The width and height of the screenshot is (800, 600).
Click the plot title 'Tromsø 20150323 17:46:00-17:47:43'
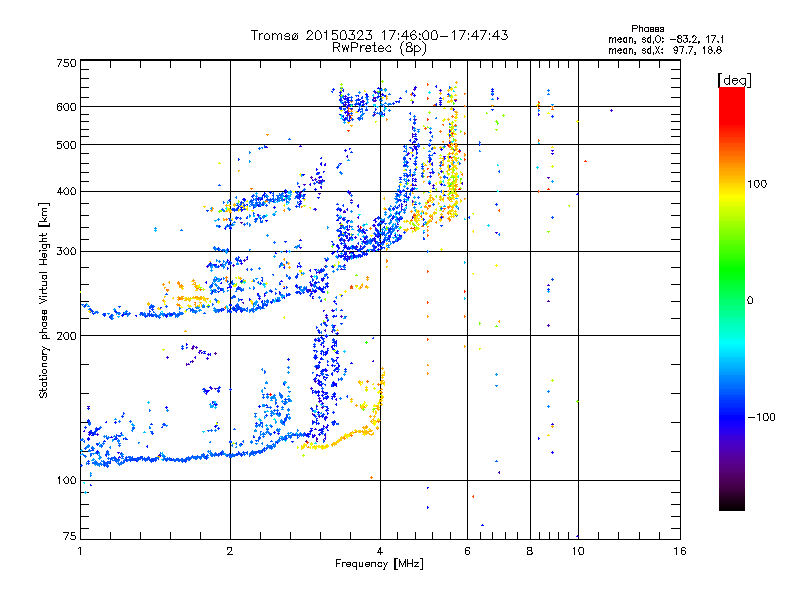(379, 35)
